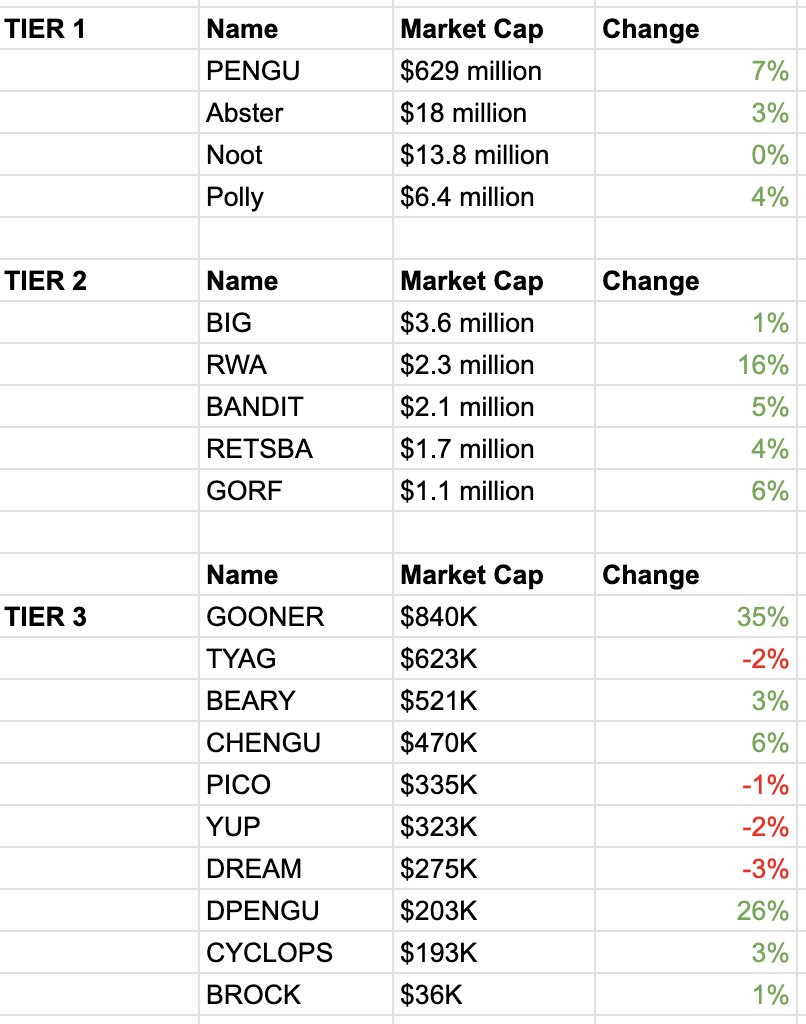The height and width of the screenshot is (1024, 806).
Task: Select BROCK's $36K market cap cell
Action: tap(494, 995)
